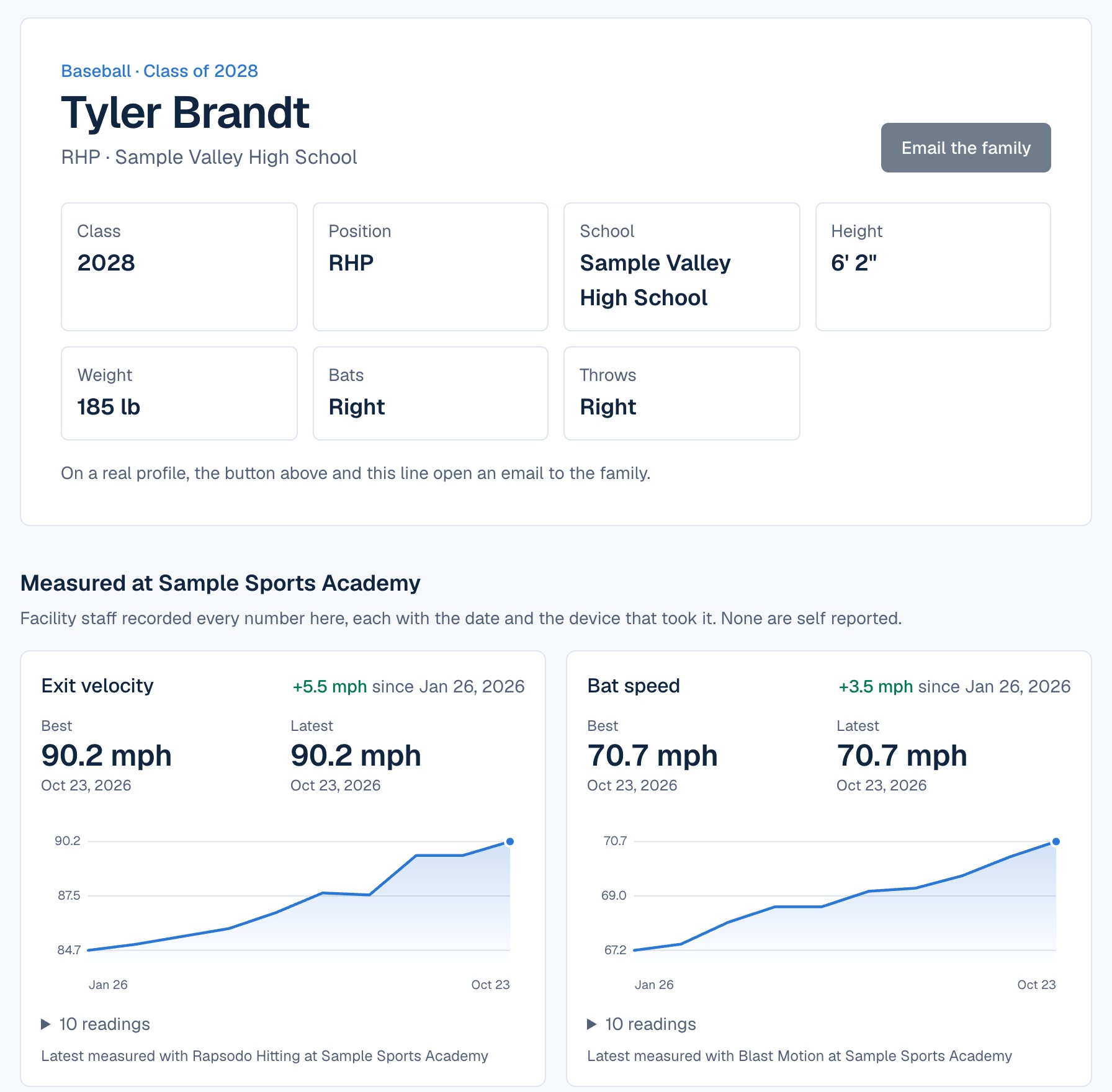Viewport: 1112px width, 1092px height.
Task: Select the Position card value "RHP"
Action: (x=351, y=263)
